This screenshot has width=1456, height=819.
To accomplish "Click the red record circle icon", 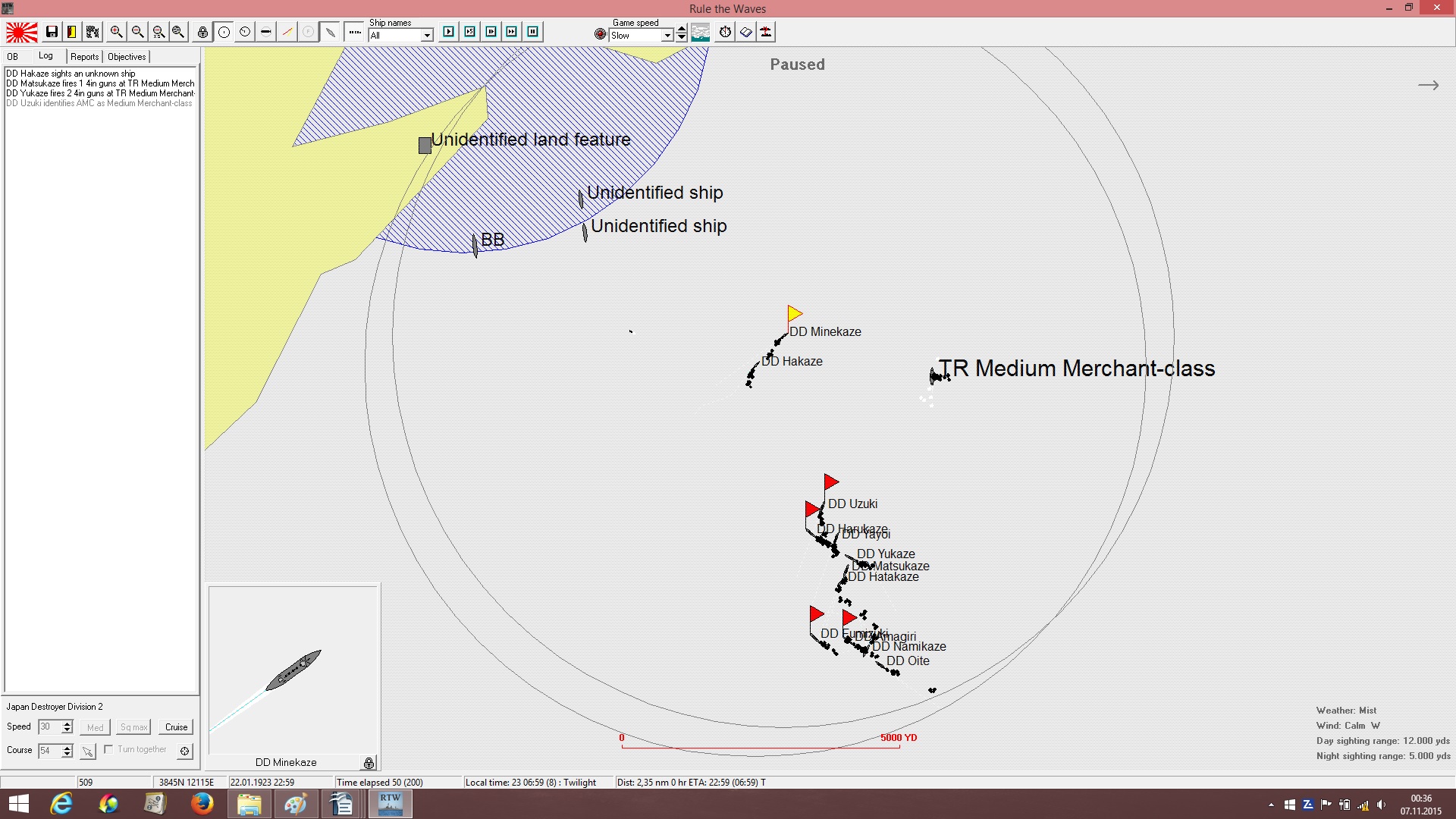I will pyautogui.click(x=601, y=34).
